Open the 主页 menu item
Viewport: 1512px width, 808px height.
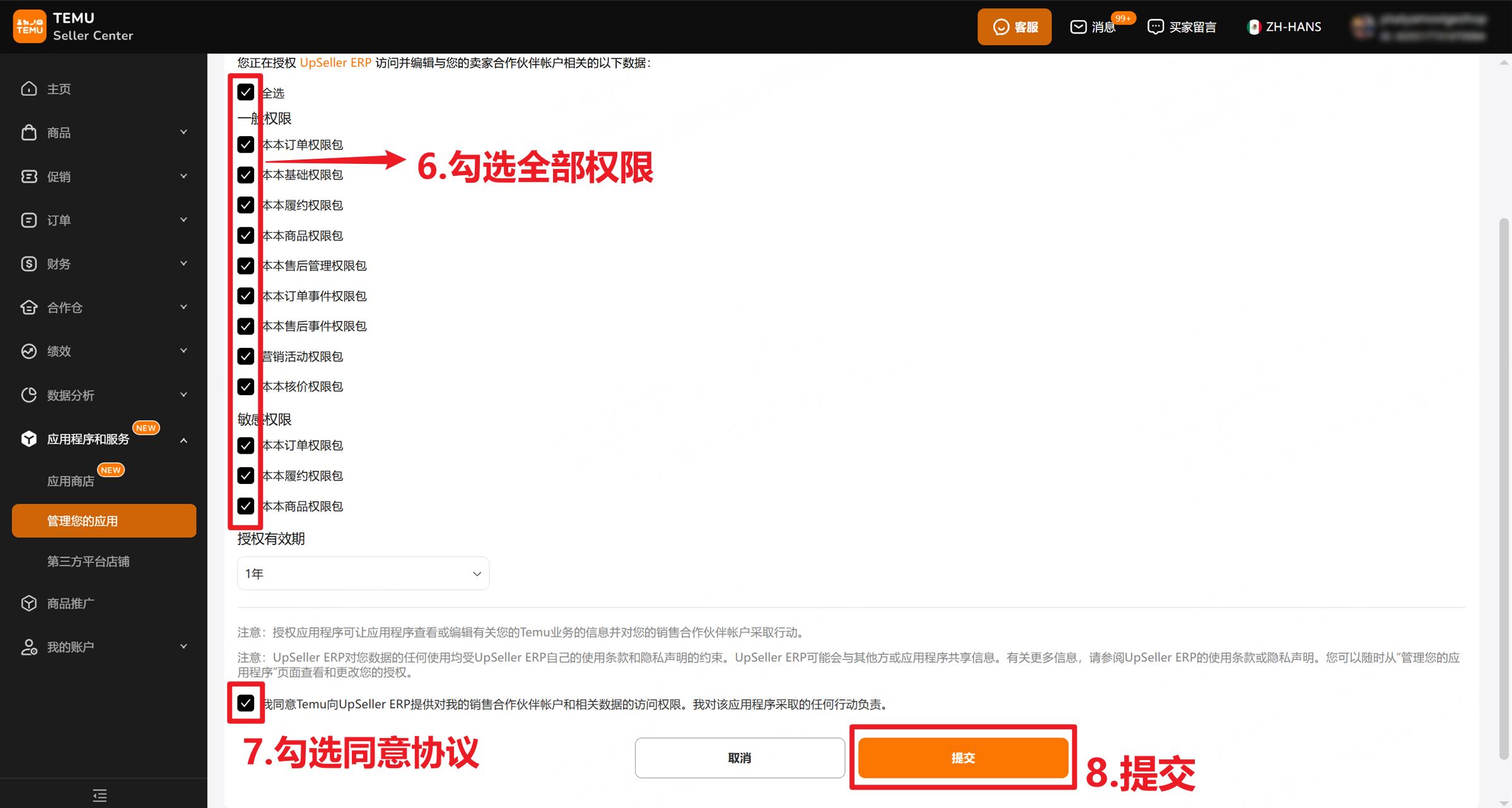104,89
